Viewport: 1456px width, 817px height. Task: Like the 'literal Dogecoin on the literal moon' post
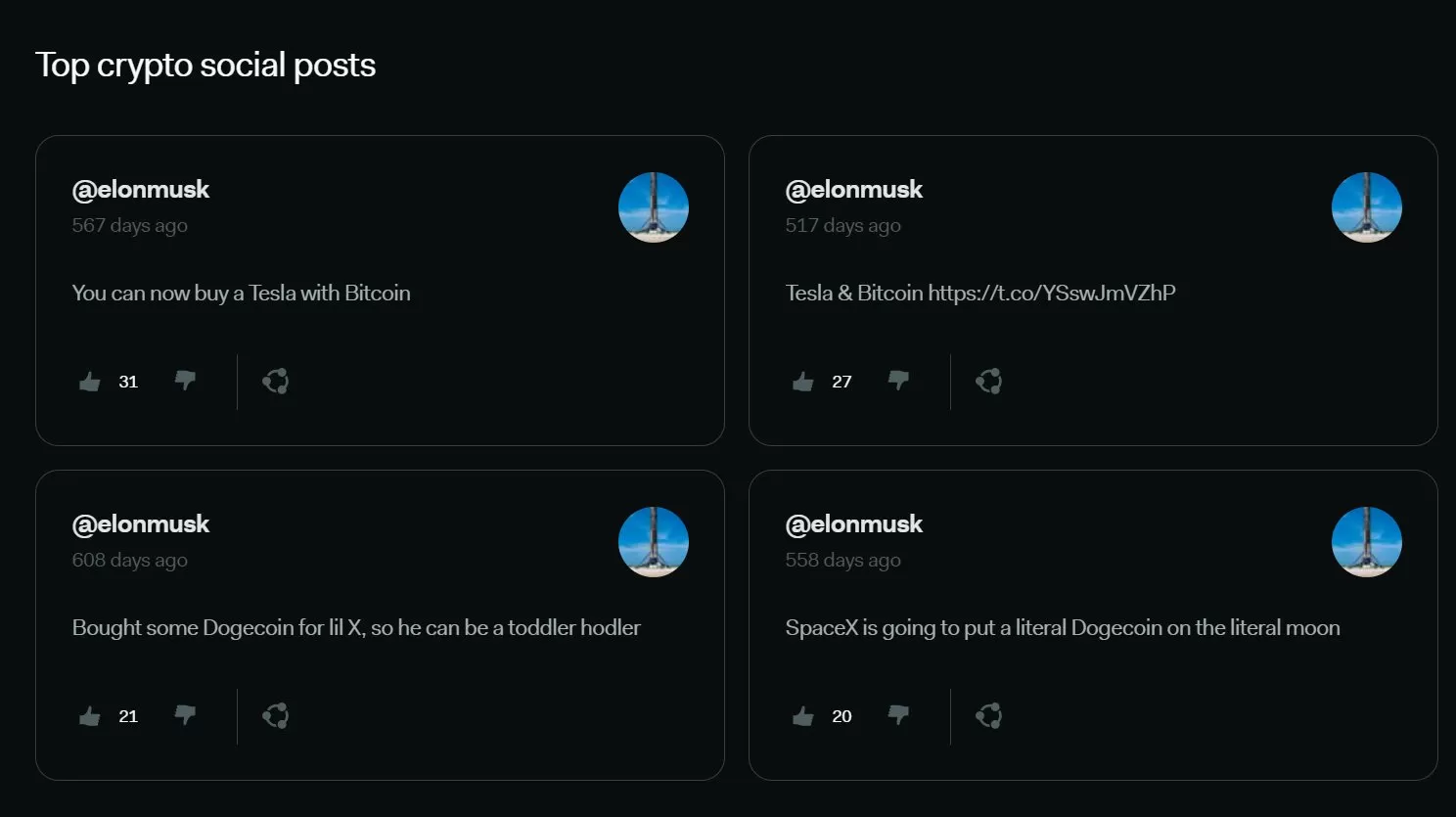click(x=803, y=716)
